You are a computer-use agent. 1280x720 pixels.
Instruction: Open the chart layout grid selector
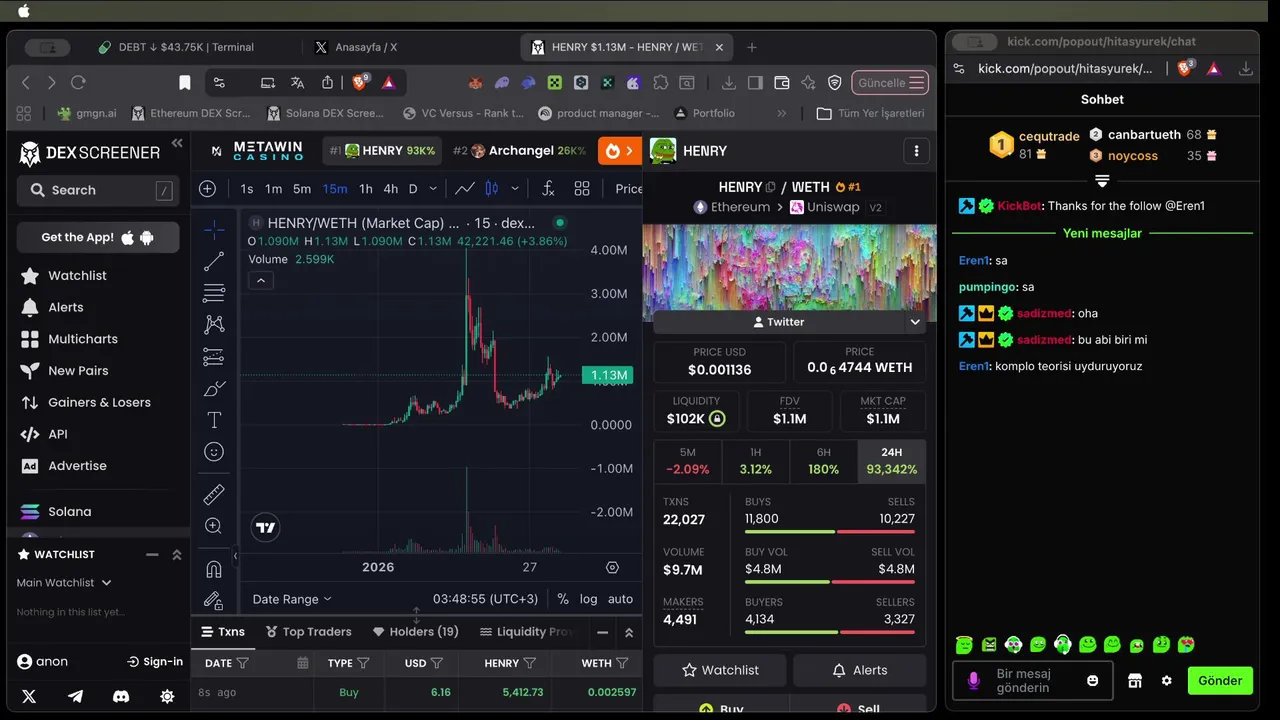click(582, 188)
